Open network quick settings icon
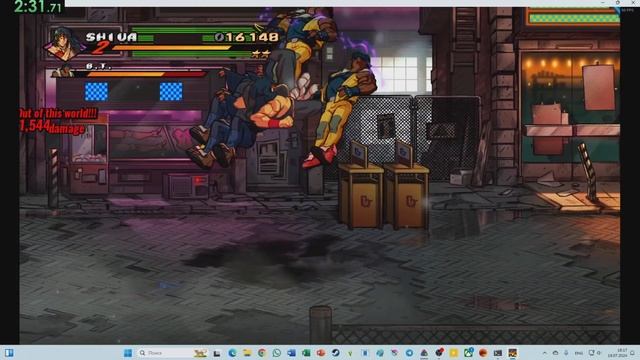 click(591, 353)
